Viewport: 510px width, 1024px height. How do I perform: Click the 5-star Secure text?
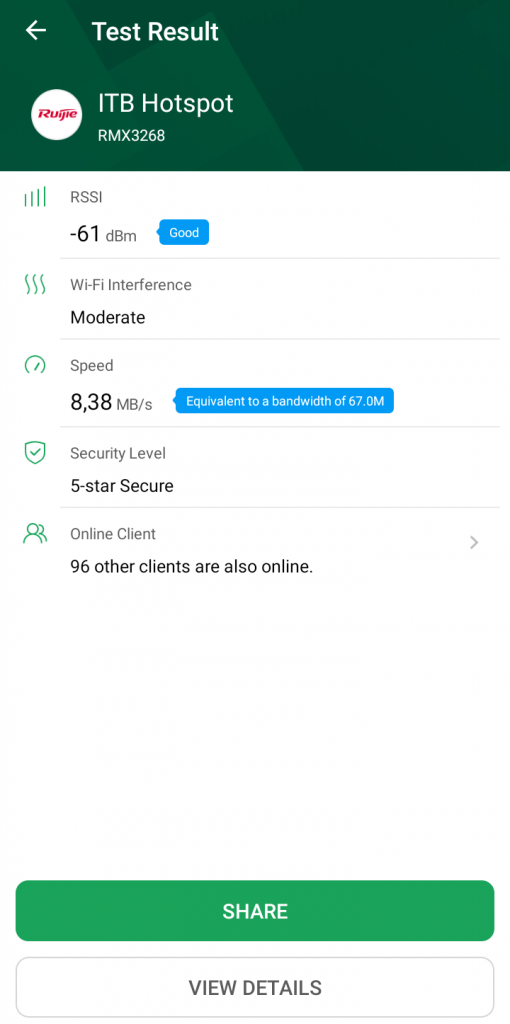122,486
